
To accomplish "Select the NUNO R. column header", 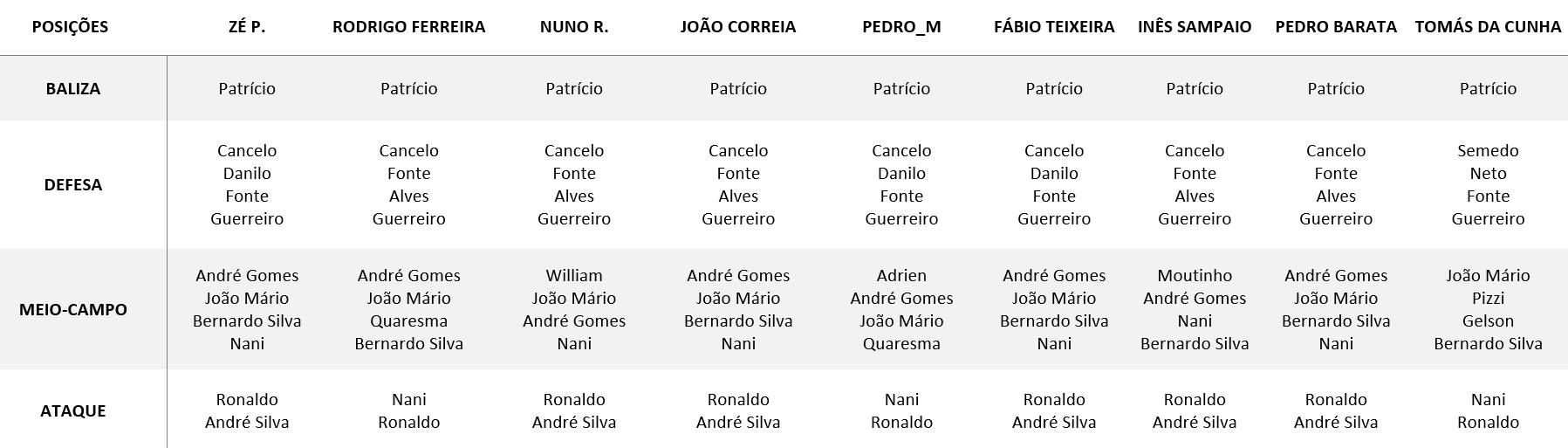I will [574, 27].
